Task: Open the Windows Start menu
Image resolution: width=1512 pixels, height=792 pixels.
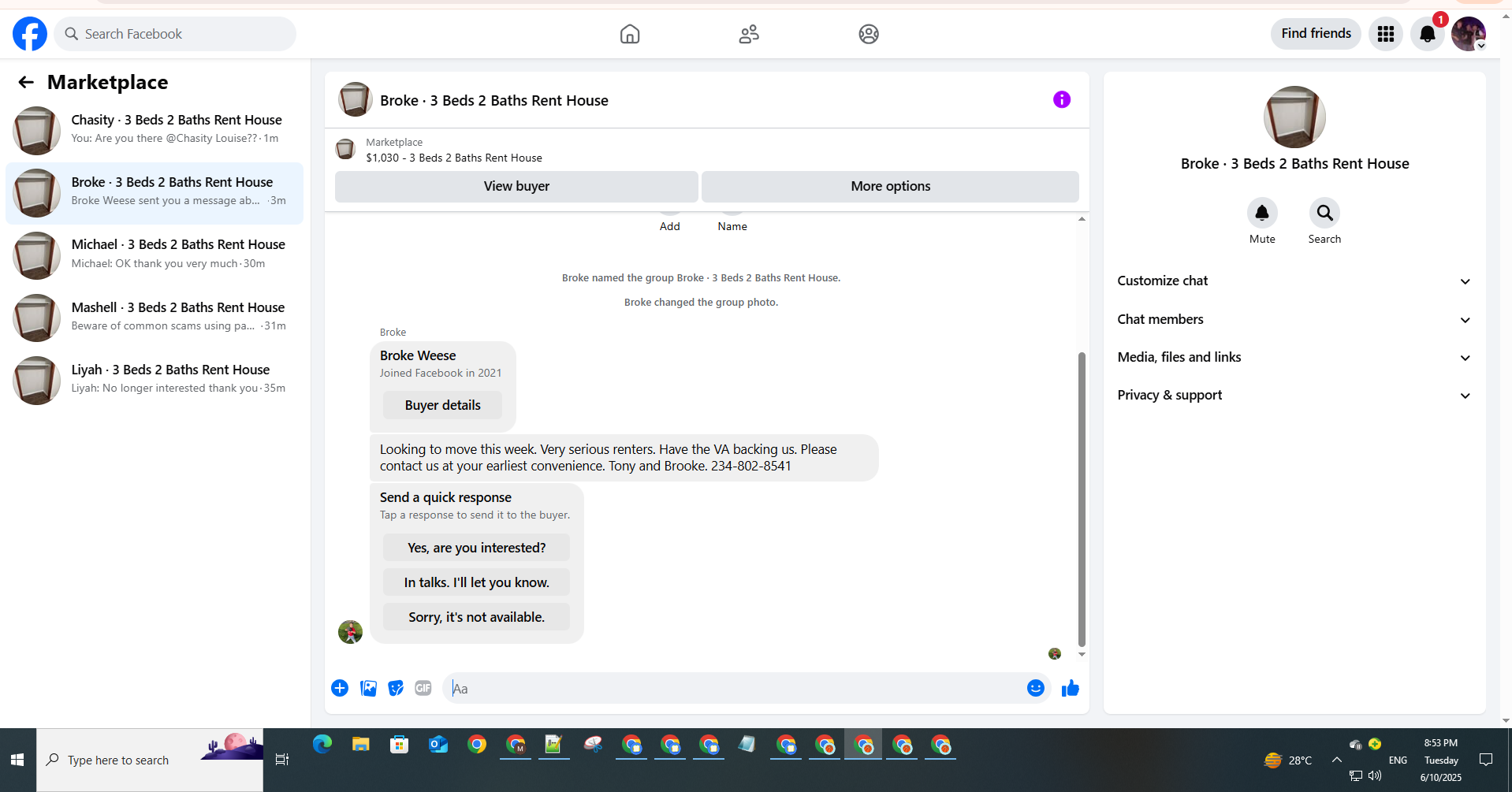Action: click(17, 760)
